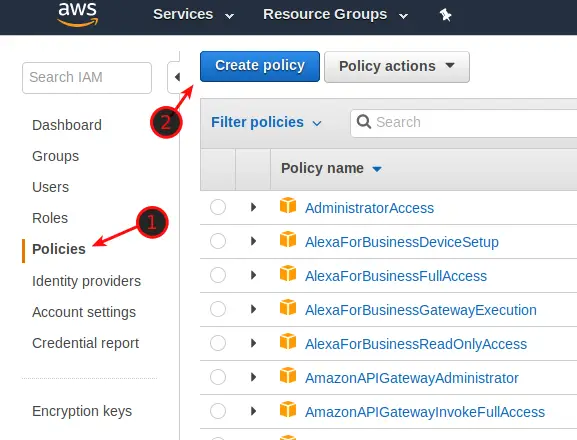Viewport: 577px width, 440px height.
Task: Click the AdministratorAccess policy box icon
Action: tap(288, 205)
